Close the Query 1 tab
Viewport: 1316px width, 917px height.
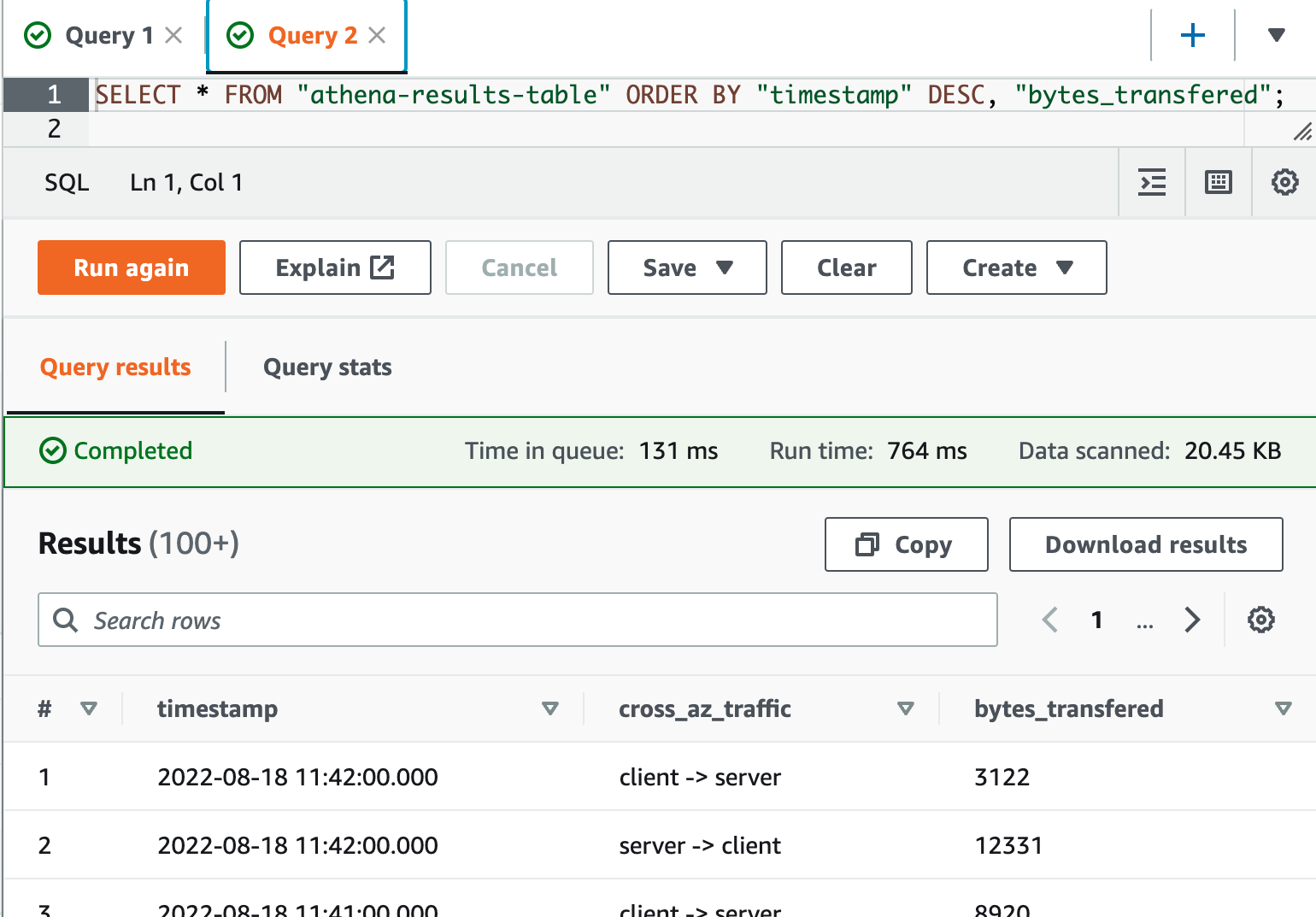(173, 35)
